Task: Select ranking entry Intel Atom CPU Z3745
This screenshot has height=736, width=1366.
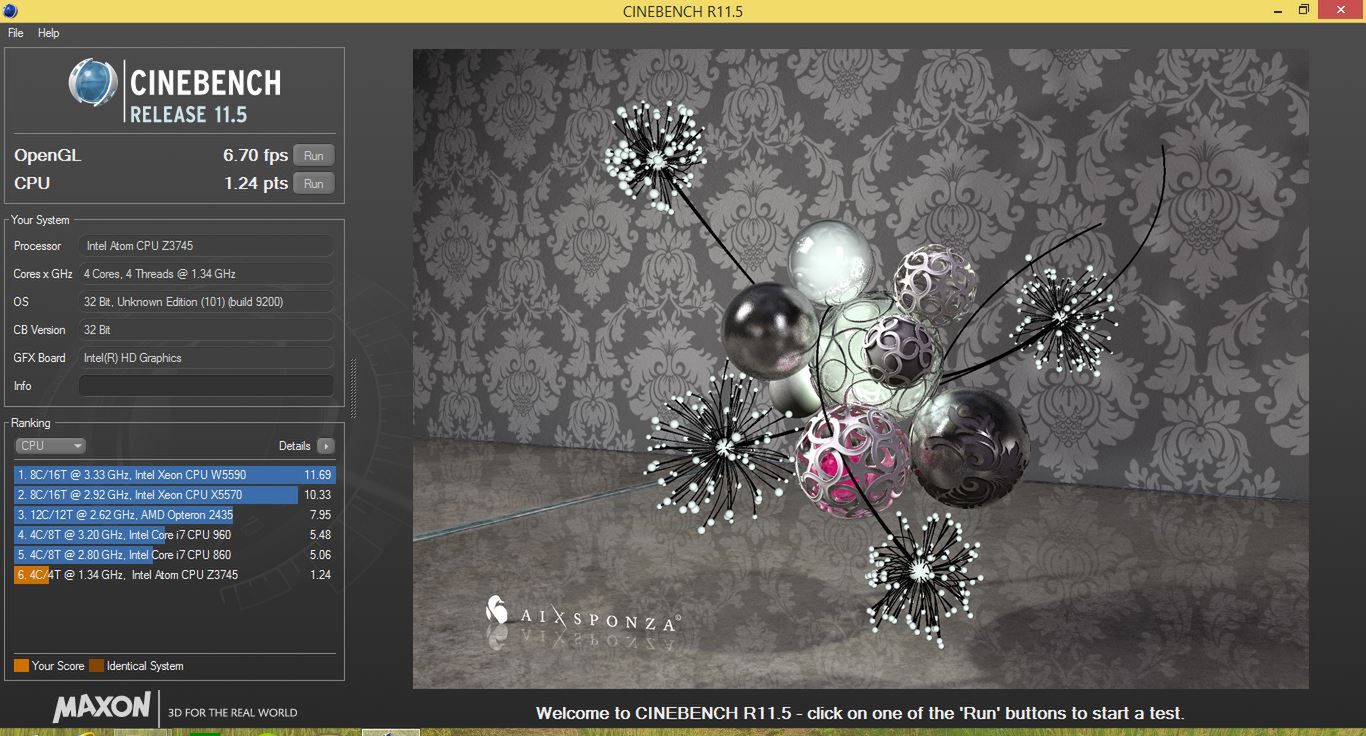Action: click(174, 575)
